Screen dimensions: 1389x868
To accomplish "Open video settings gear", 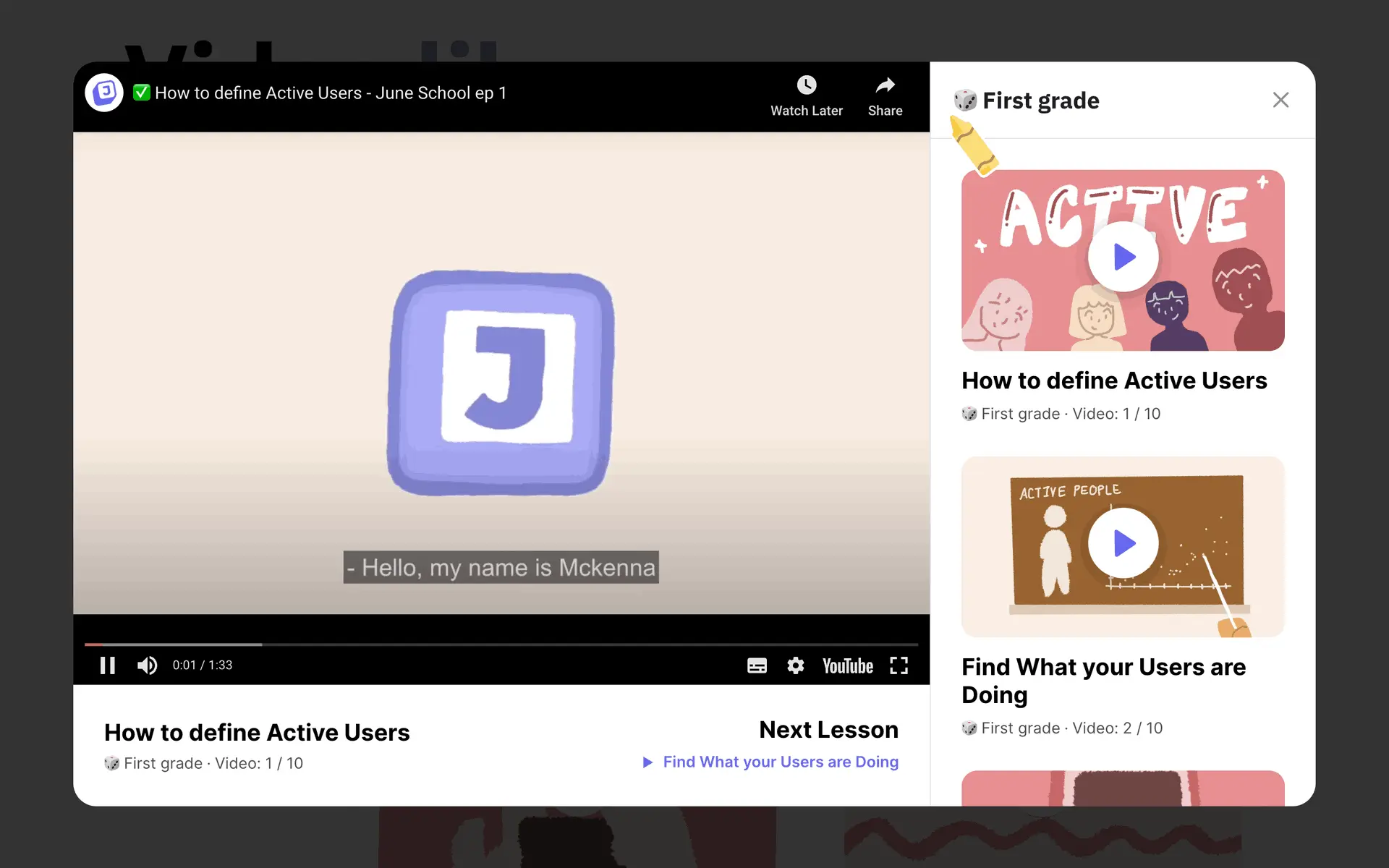I will [x=796, y=665].
